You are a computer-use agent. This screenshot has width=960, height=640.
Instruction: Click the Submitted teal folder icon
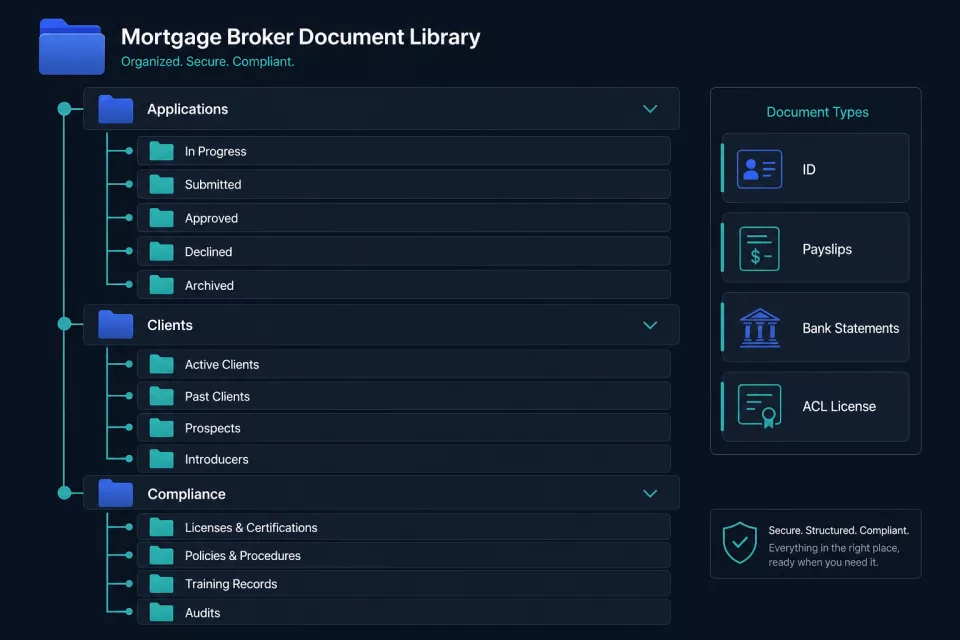(x=162, y=184)
